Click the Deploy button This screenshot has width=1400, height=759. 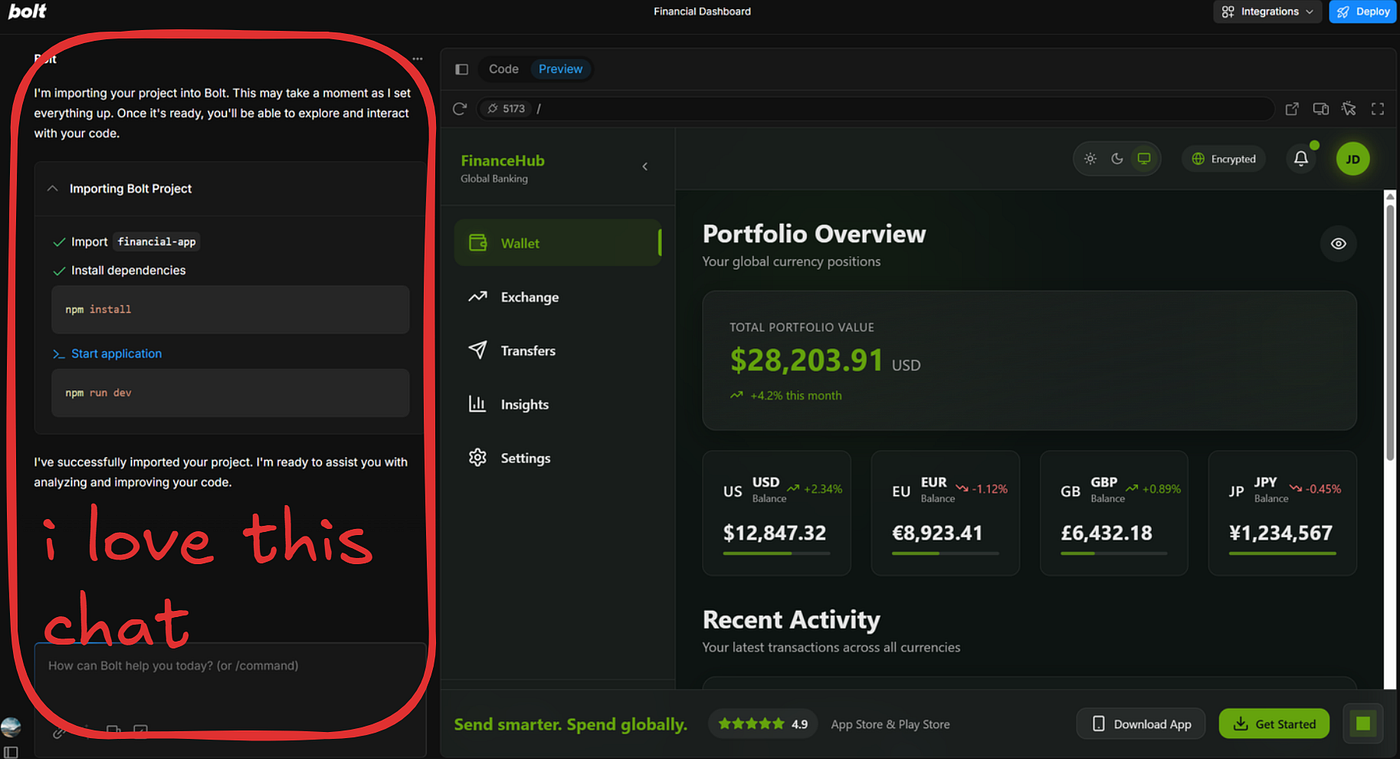pyautogui.click(x=1362, y=12)
